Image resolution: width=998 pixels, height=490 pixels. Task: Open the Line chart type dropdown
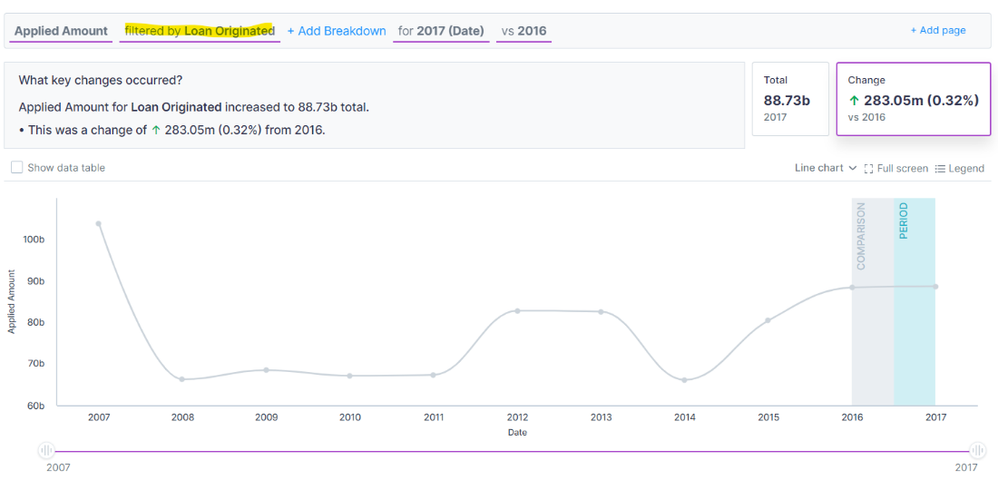point(826,168)
